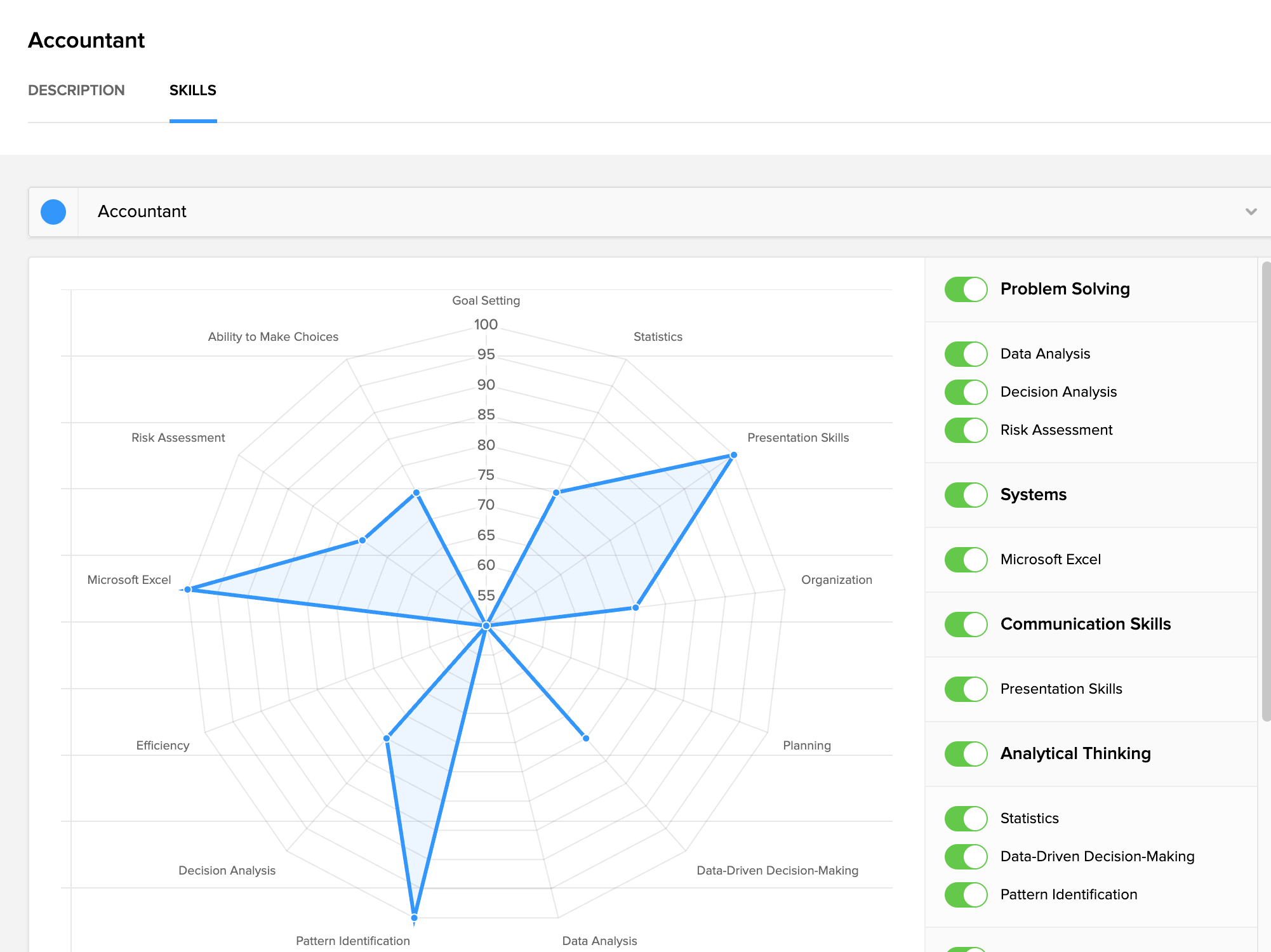Select the SKILLS tab
The width and height of the screenshot is (1271, 952).
pyautogui.click(x=192, y=90)
